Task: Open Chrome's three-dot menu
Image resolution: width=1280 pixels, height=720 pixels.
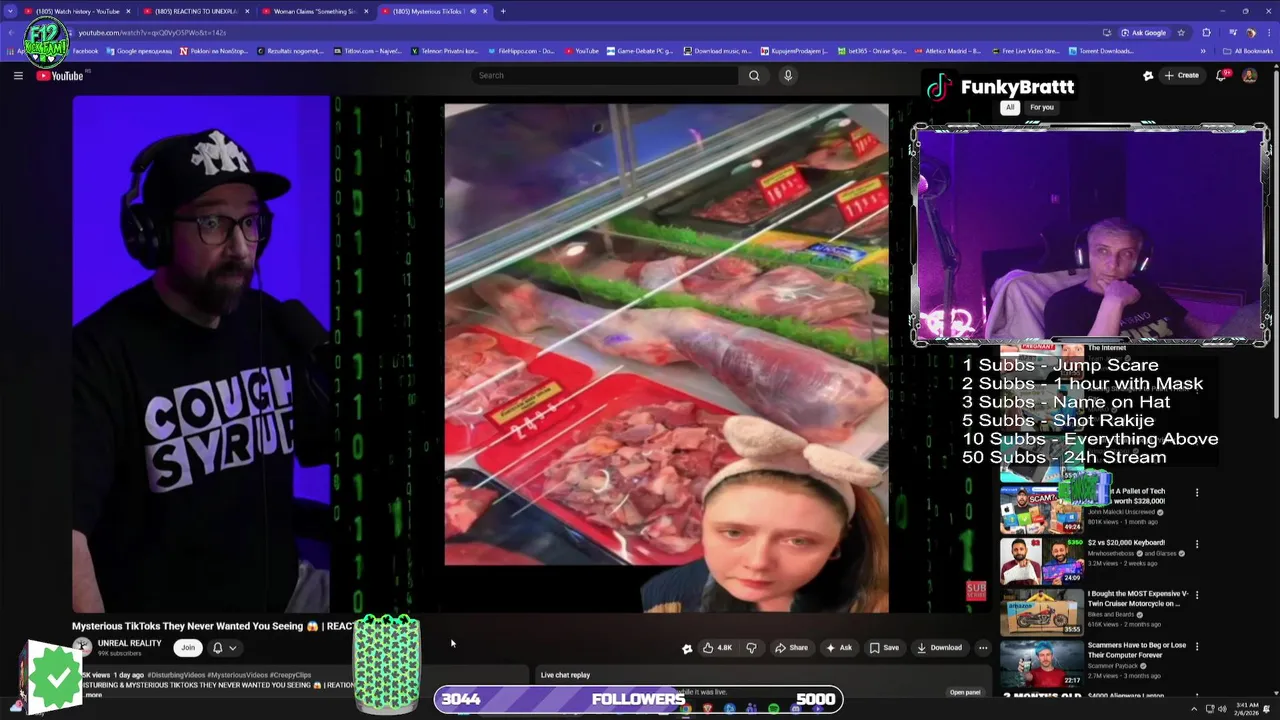Action: tap(1267, 32)
